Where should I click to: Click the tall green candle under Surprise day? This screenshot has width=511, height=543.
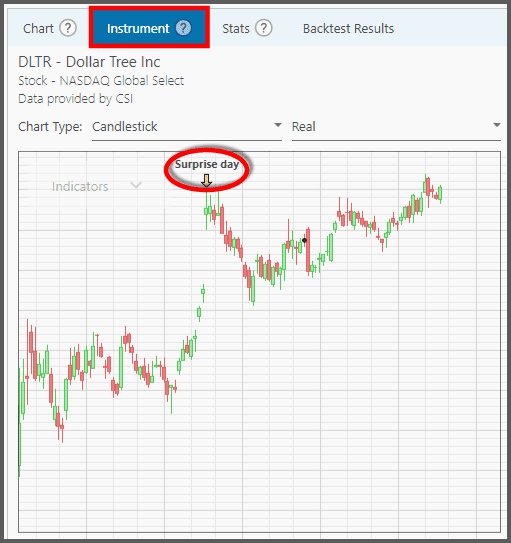click(x=207, y=210)
